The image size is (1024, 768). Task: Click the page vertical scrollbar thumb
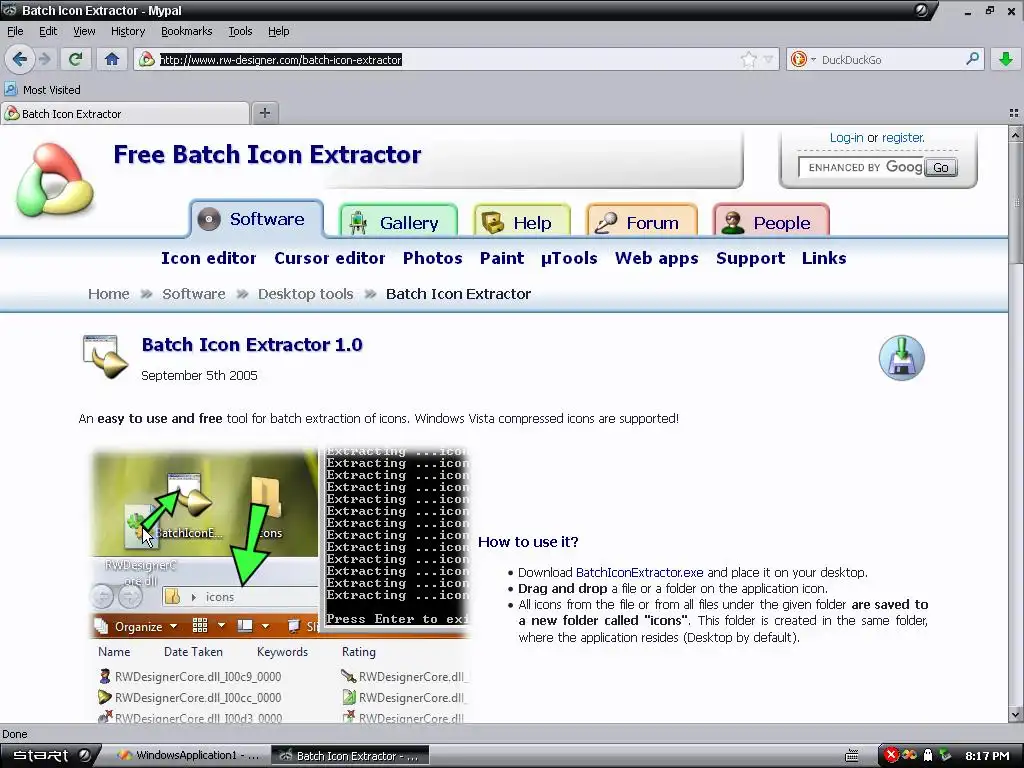coord(1016,204)
